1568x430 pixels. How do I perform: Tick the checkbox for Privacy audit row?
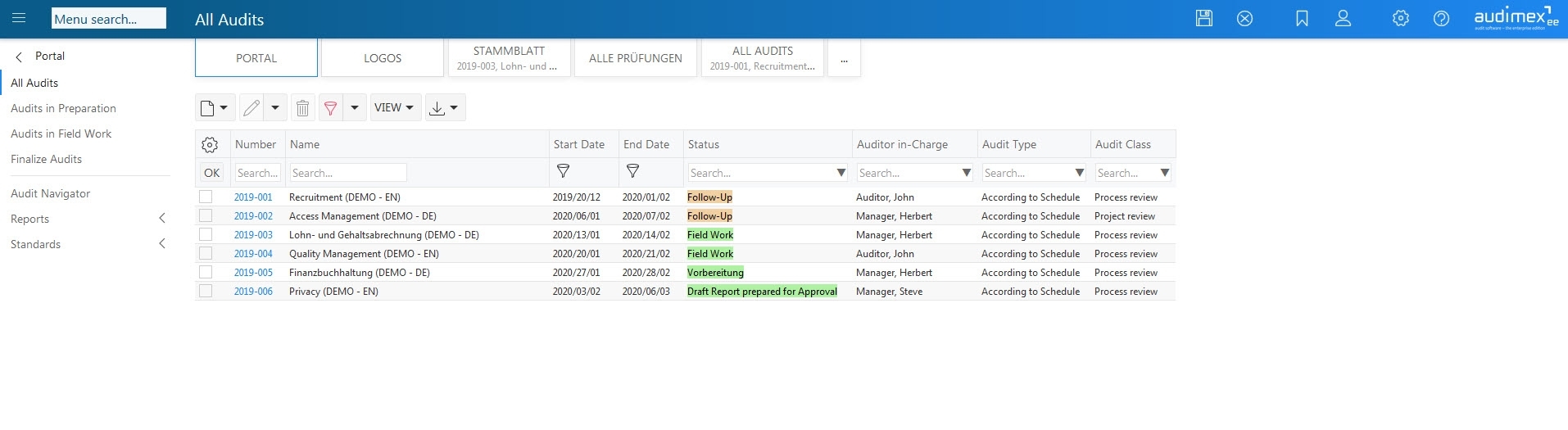[x=206, y=291]
